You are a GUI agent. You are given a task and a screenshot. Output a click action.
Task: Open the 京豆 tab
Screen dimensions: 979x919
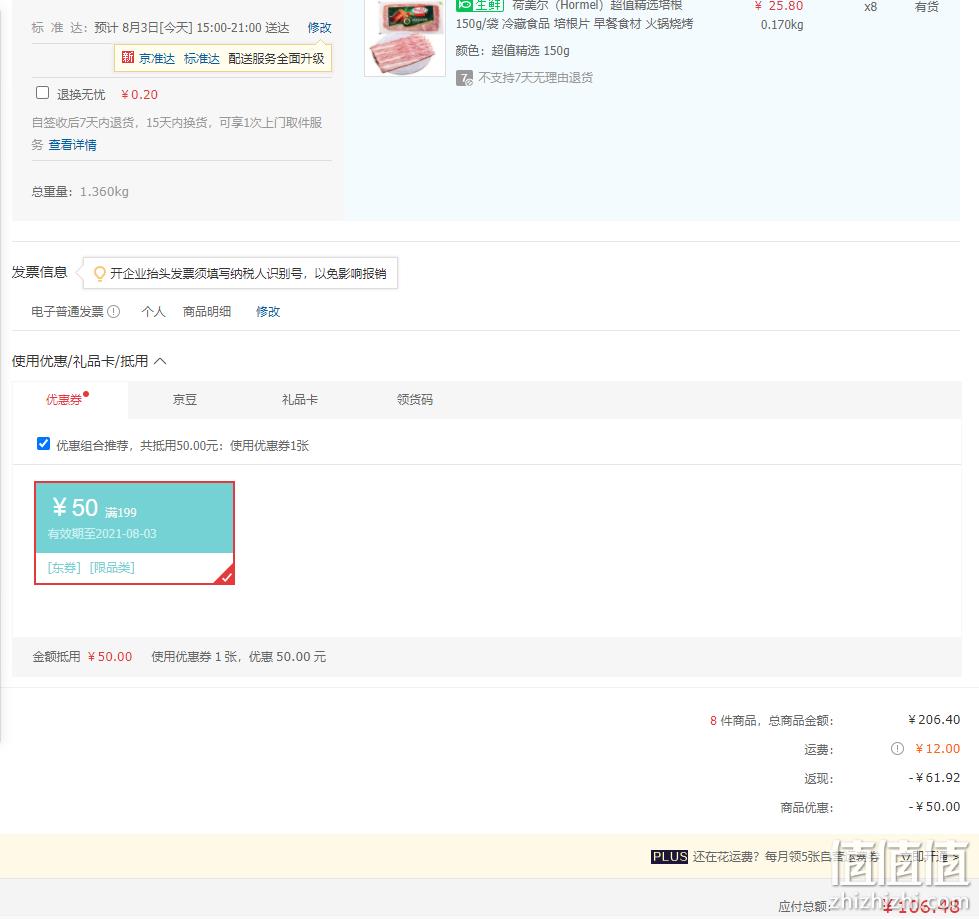click(185, 400)
